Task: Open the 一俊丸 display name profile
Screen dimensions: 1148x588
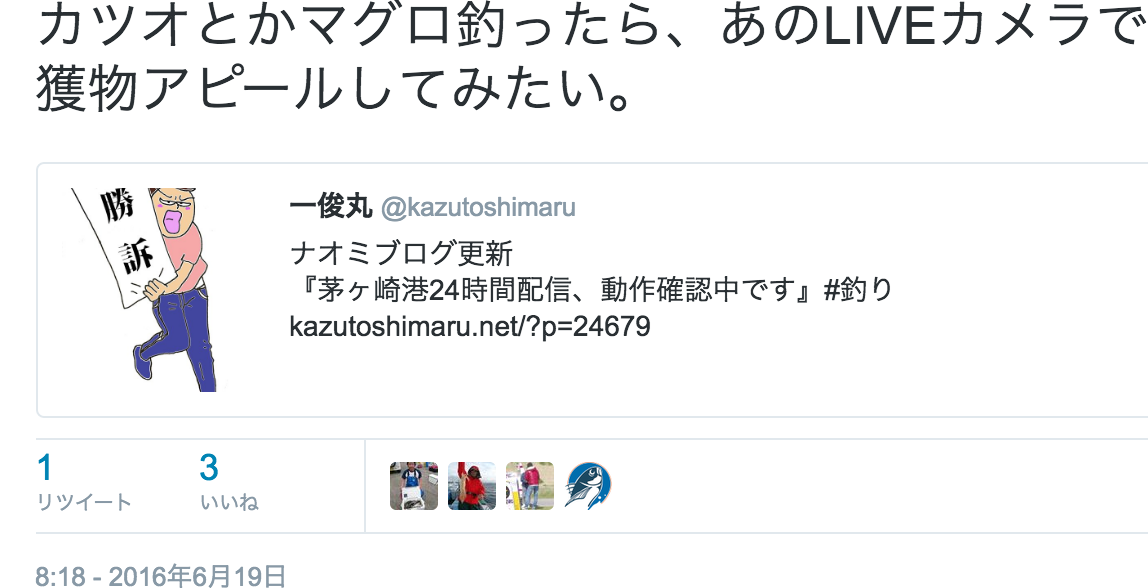Action: click(331, 207)
